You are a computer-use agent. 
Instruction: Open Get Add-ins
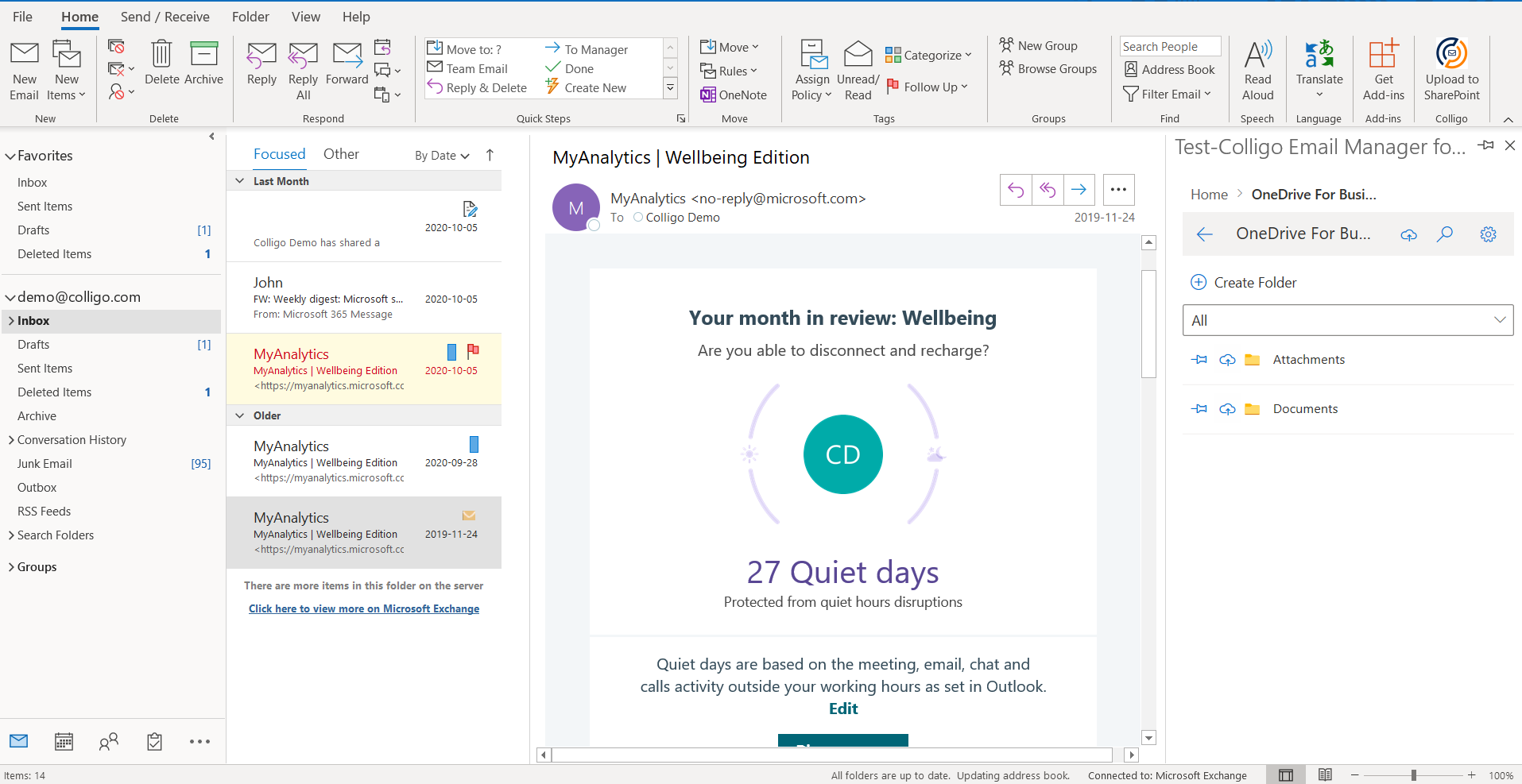tap(1383, 71)
